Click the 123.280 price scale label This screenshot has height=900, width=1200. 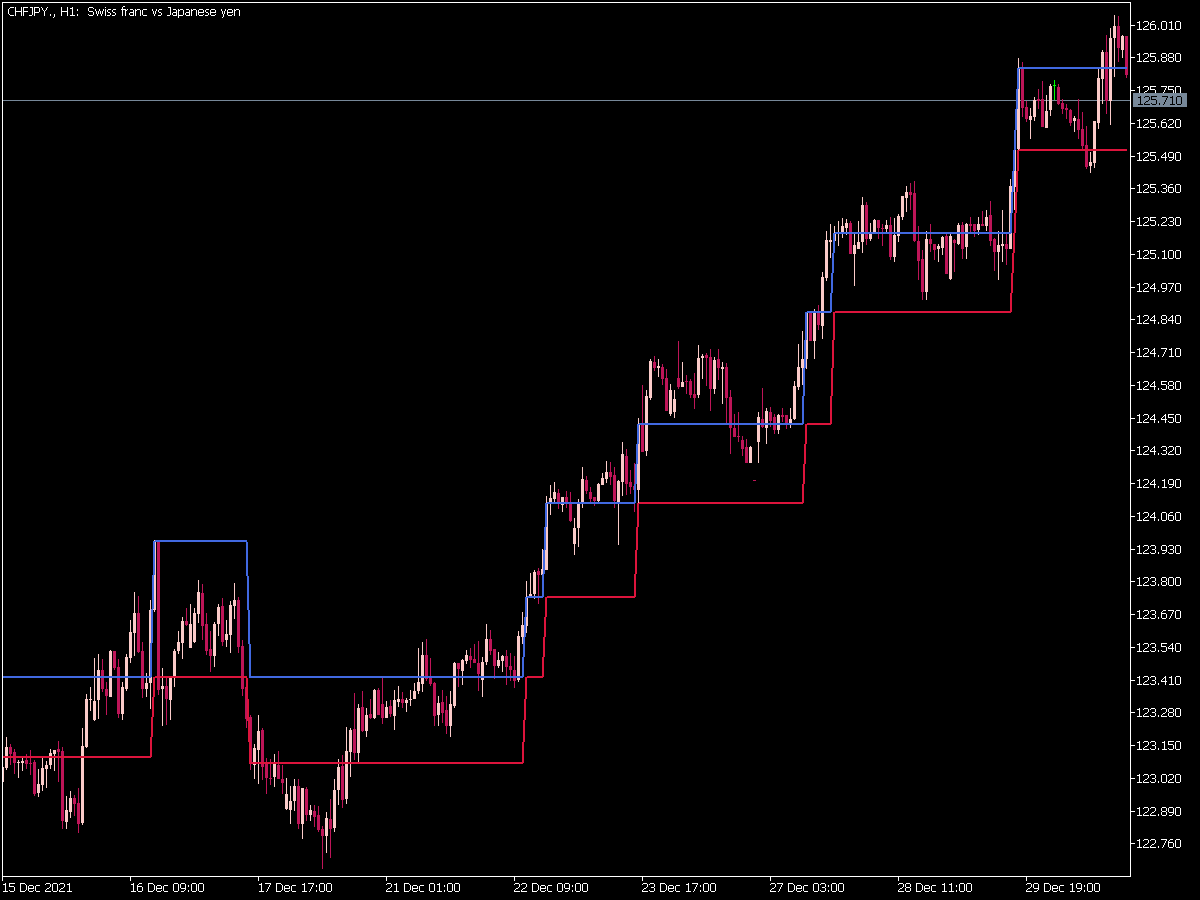(x=1160, y=712)
